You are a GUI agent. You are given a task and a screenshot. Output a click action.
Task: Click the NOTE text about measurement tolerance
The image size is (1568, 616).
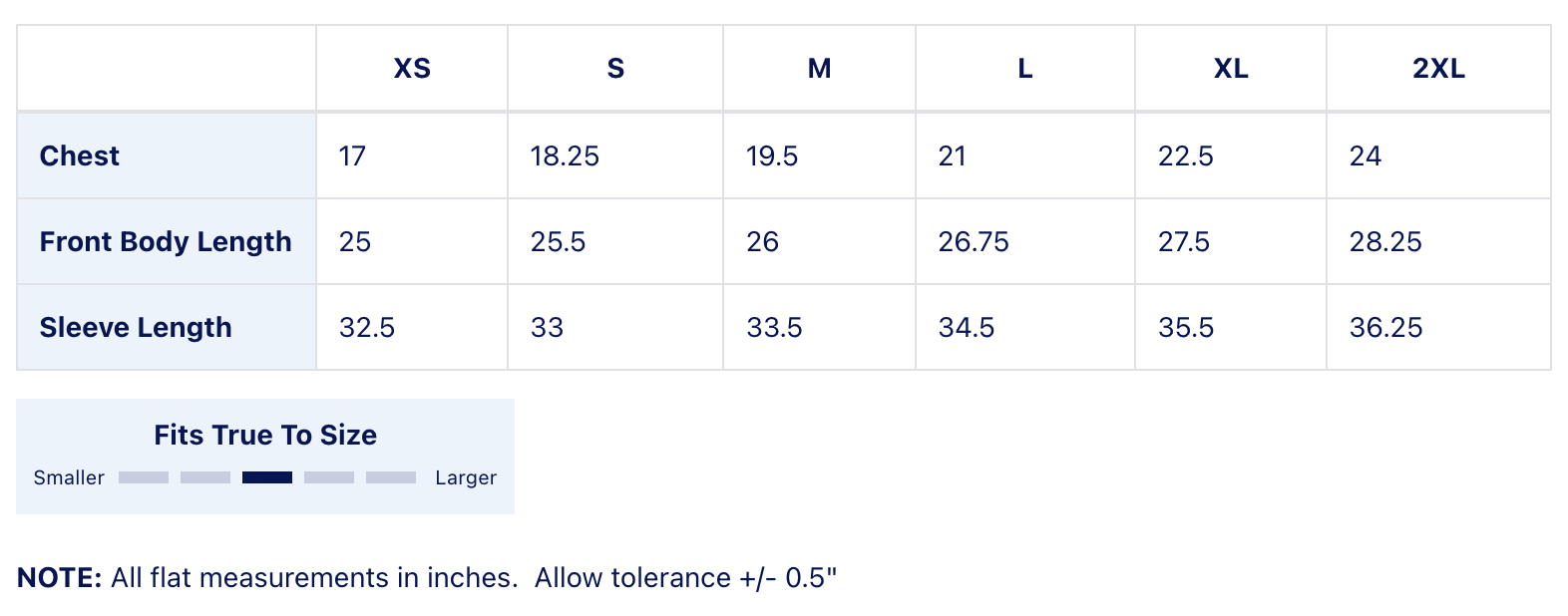pos(427,578)
